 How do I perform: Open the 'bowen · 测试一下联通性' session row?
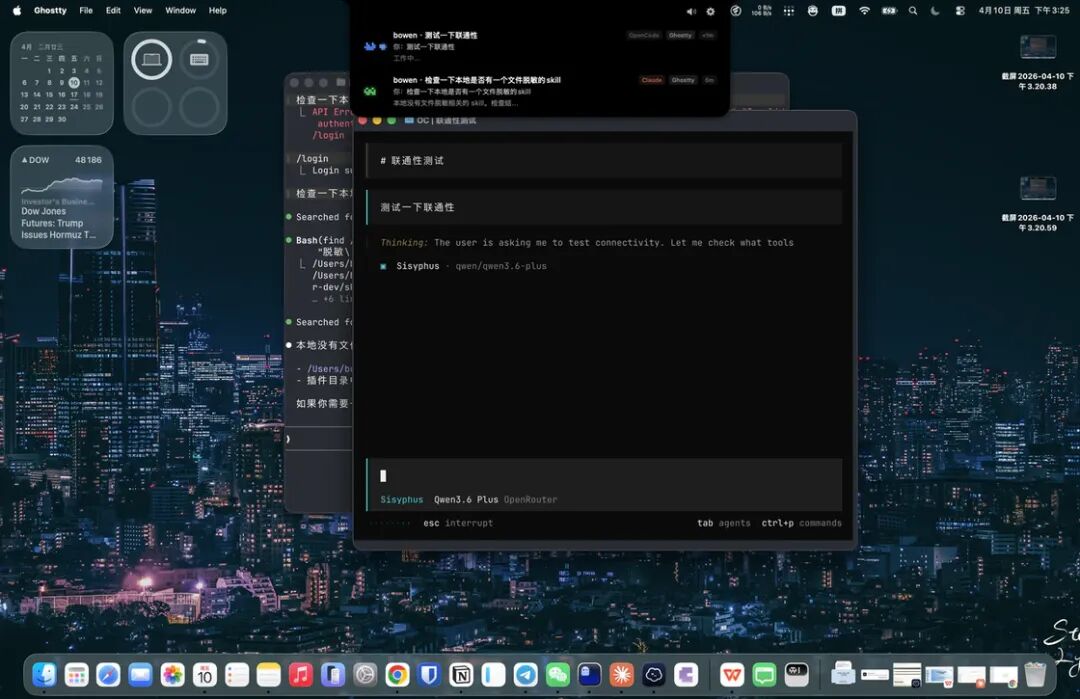point(540,46)
